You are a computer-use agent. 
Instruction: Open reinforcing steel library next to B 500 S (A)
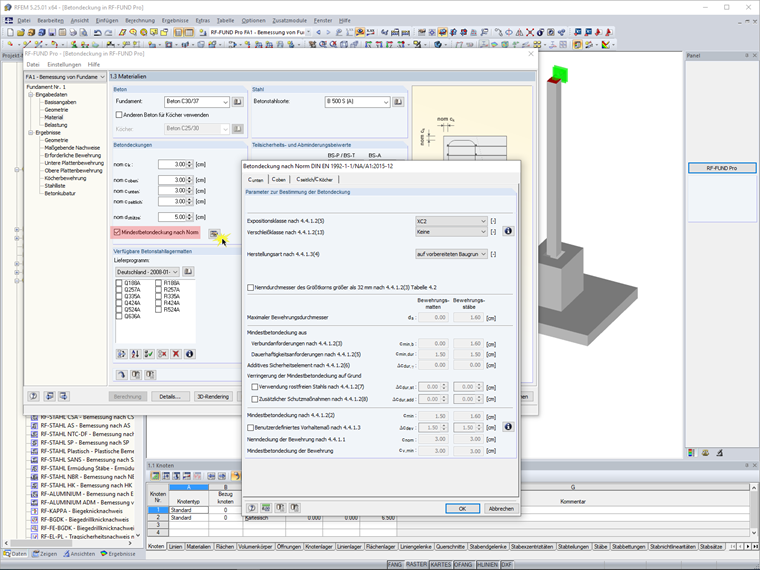pyautogui.click(x=398, y=102)
